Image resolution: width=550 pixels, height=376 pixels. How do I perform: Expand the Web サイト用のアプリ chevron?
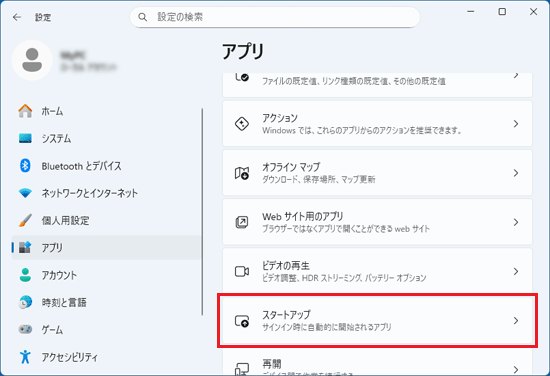(516, 222)
